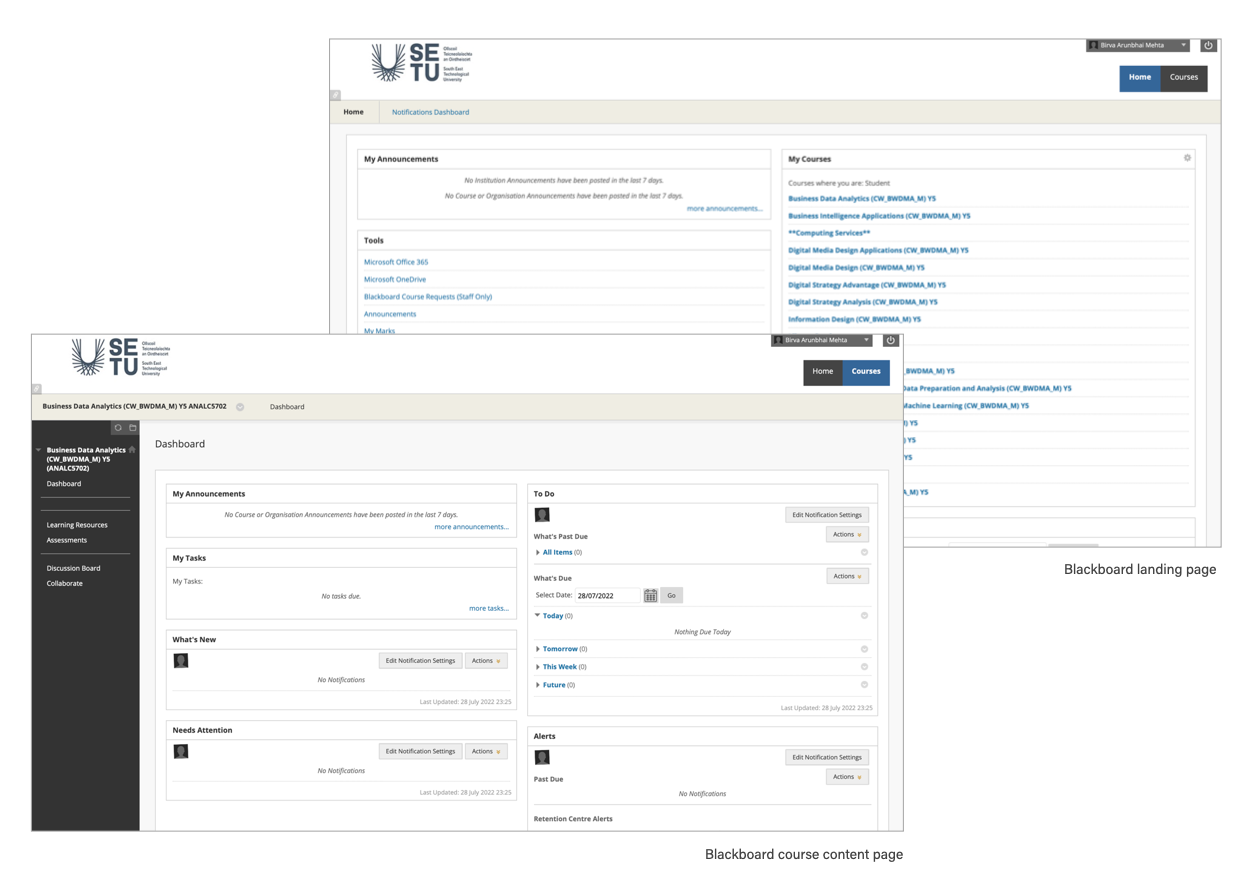Click Edit Notification Settings in Alerts
This screenshot has height=884, width=1250.
(827, 758)
